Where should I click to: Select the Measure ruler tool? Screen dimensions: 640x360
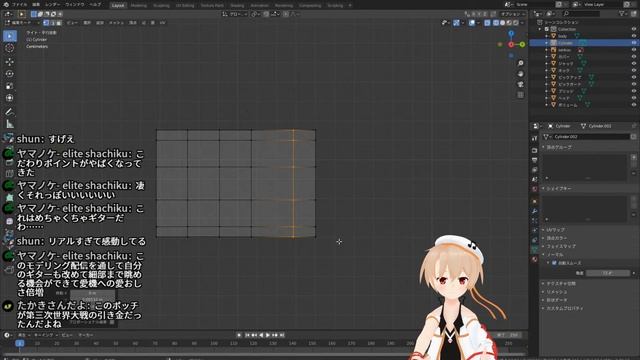tap(10, 124)
